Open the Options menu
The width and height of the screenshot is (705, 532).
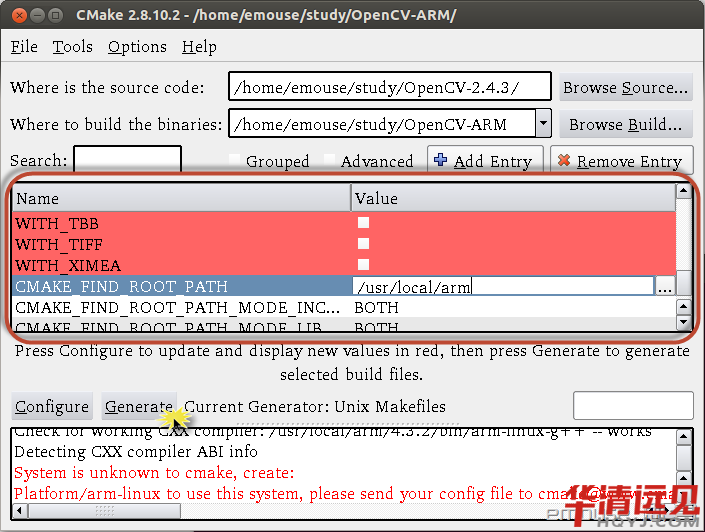tap(137, 47)
